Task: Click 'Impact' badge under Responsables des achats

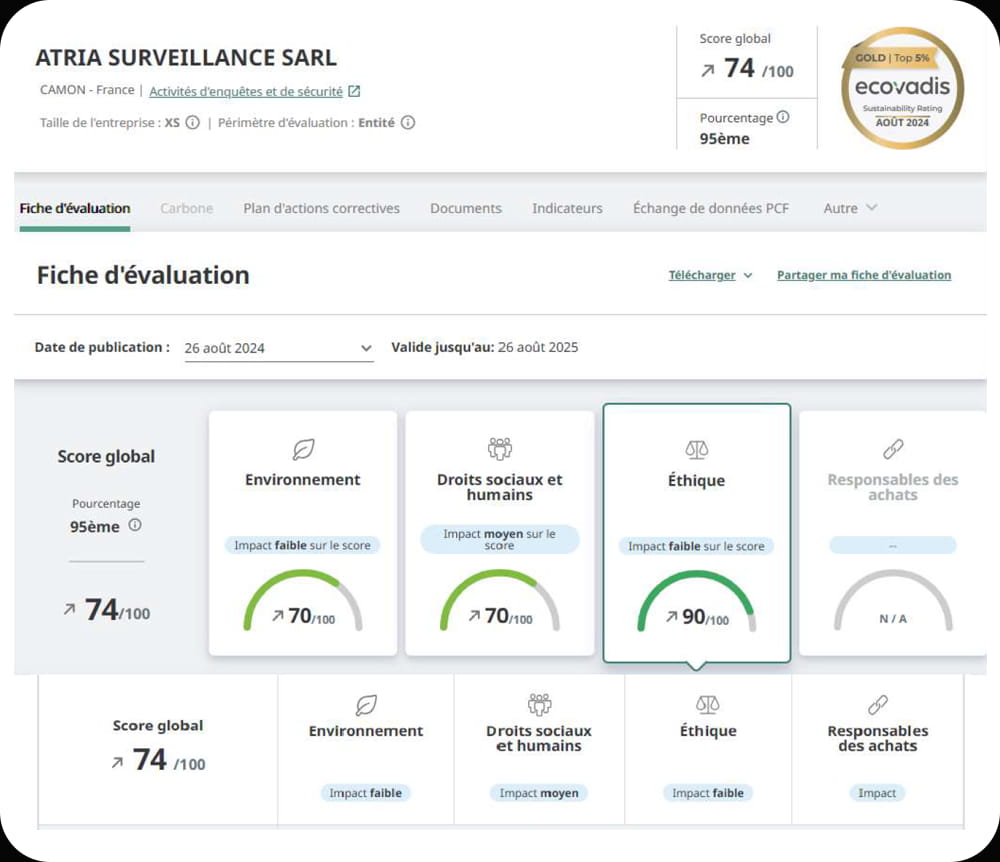Action: click(877, 793)
